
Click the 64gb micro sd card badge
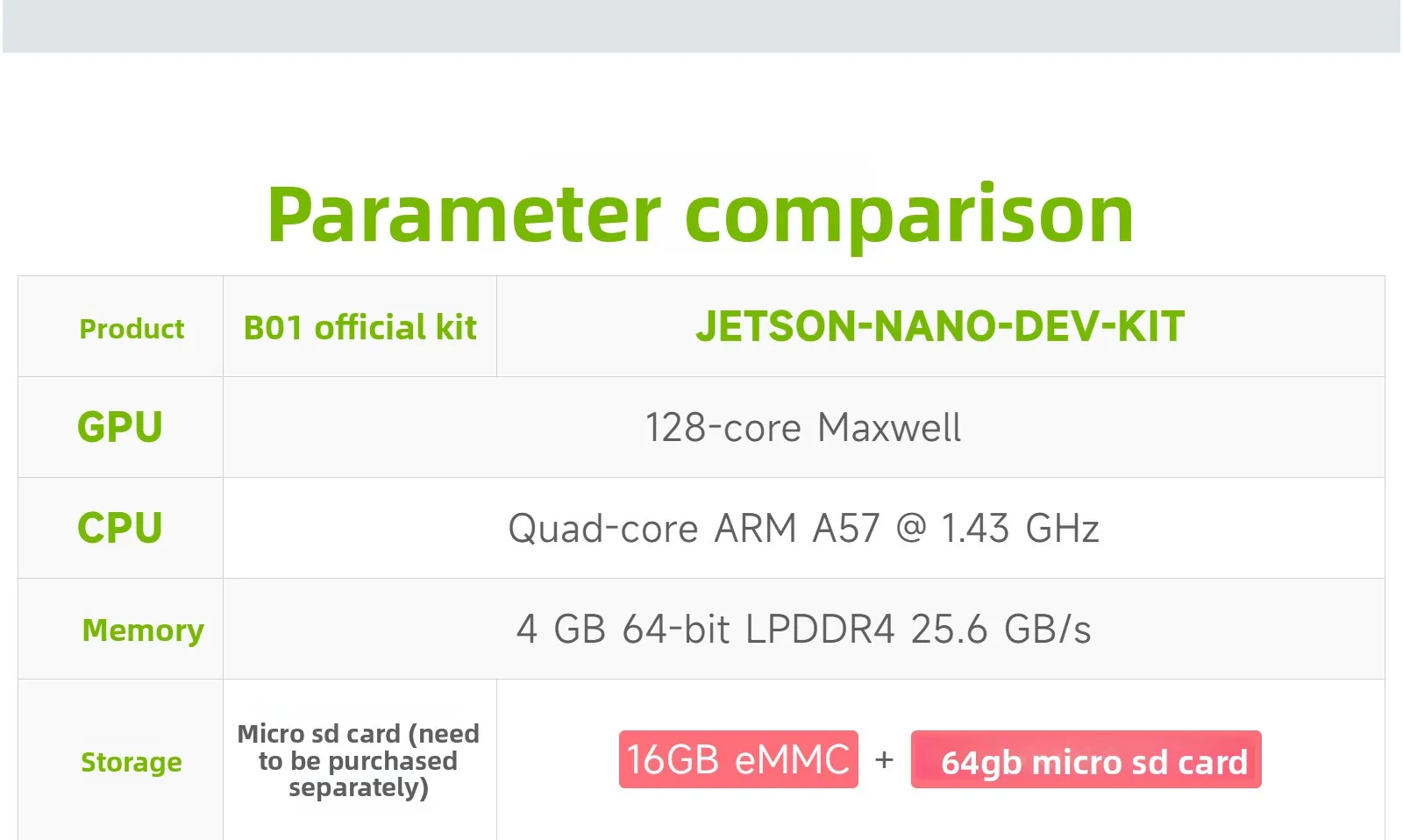click(x=1086, y=760)
